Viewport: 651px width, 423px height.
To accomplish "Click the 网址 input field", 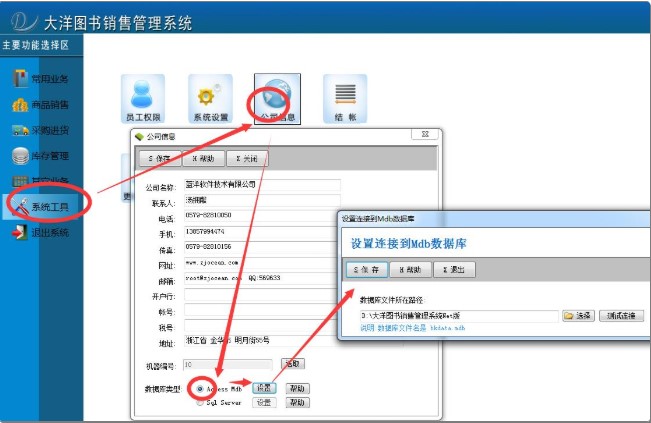I will click(262, 263).
